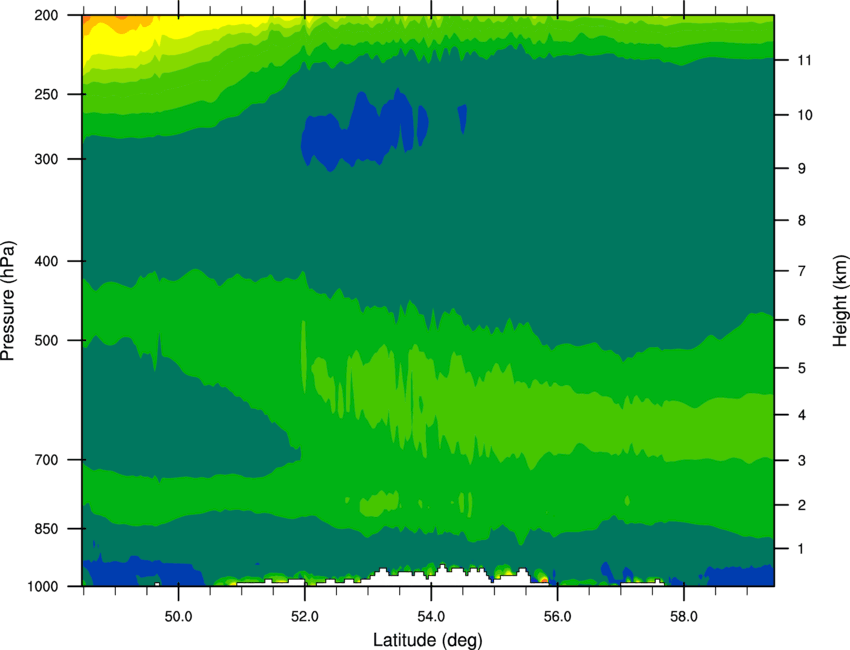The height and width of the screenshot is (650, 850).
Task: Click the 52.0 latitude tick label
Action: [305, 616]
